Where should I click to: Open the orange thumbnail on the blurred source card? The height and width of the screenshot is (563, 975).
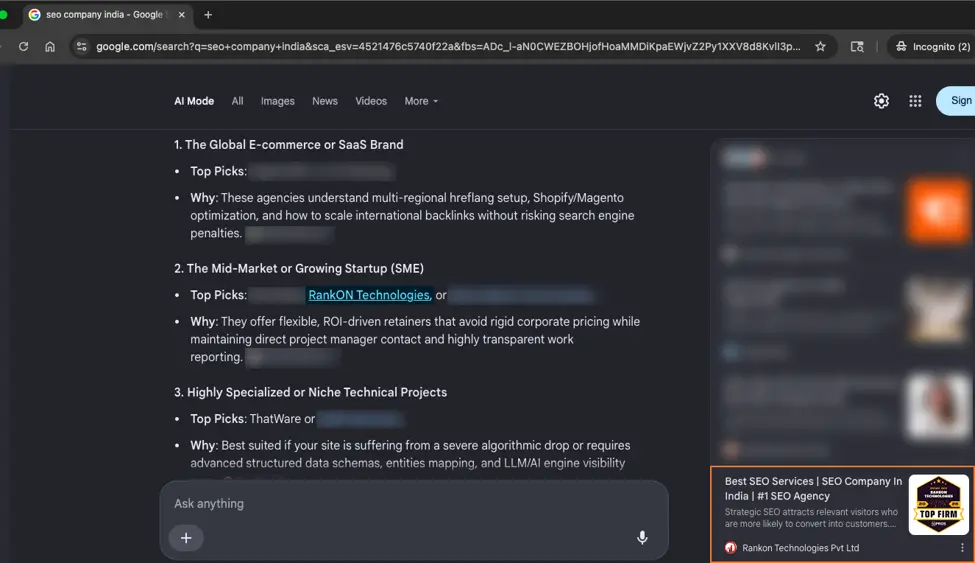pos(938,211)
